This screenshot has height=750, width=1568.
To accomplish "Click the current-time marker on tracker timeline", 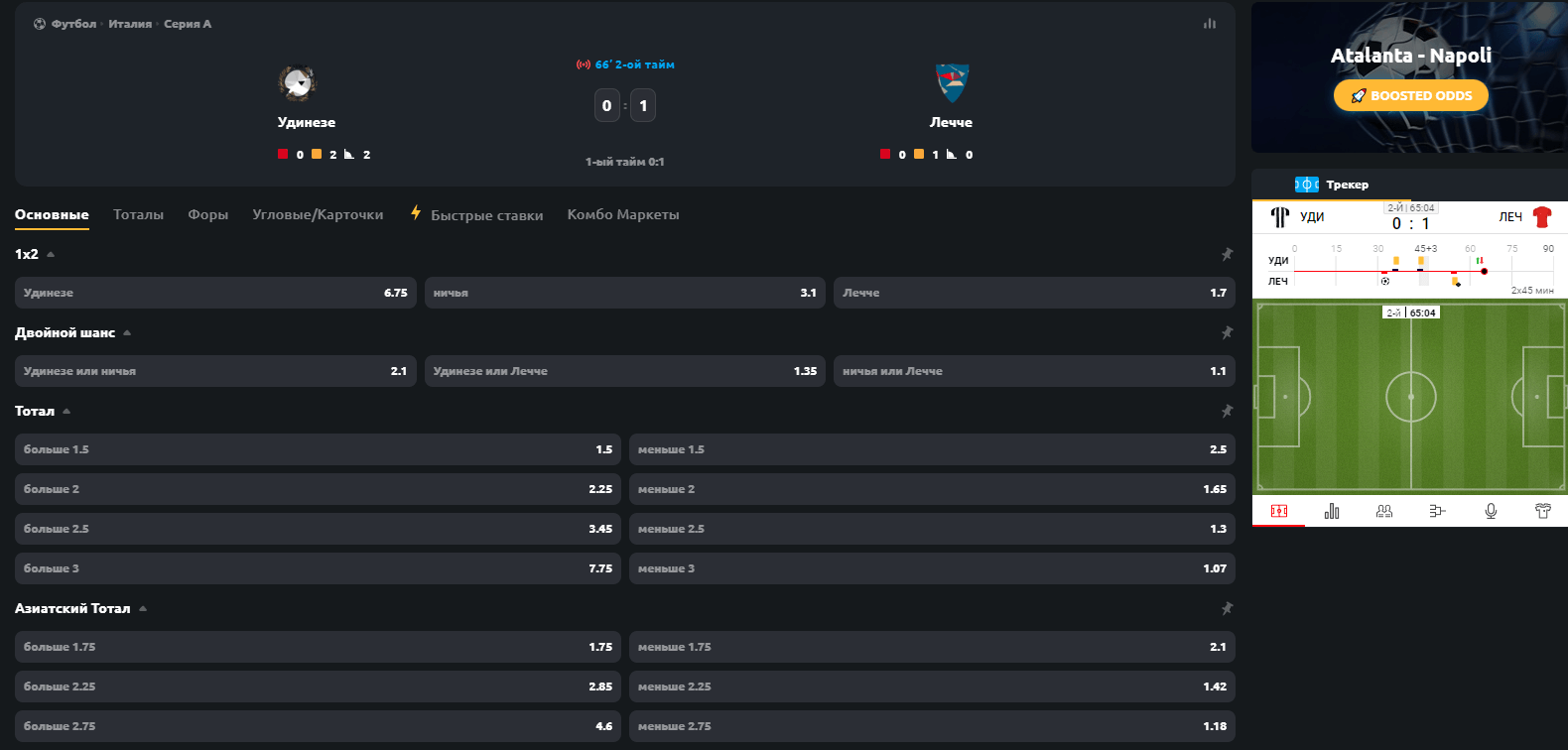I will click(x=1484, y=271).
